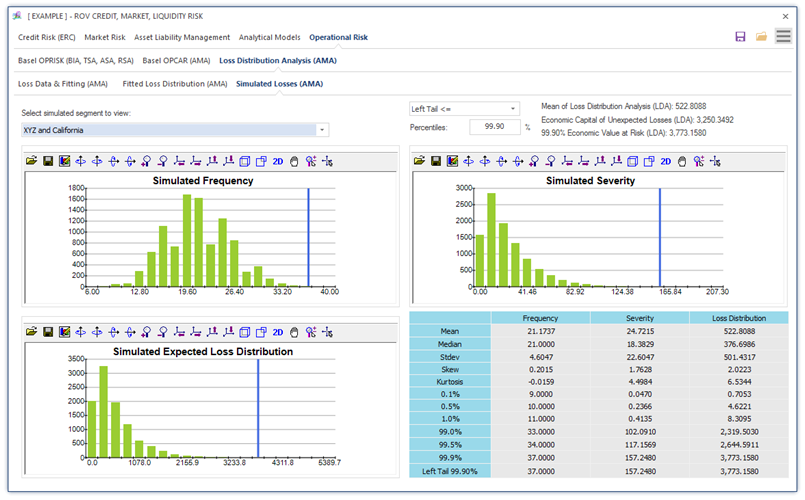Image resolution: width=805 pixels, height=500 pixels.
Task: Open the top-right folder icon
Action: [x=761, y=36]
